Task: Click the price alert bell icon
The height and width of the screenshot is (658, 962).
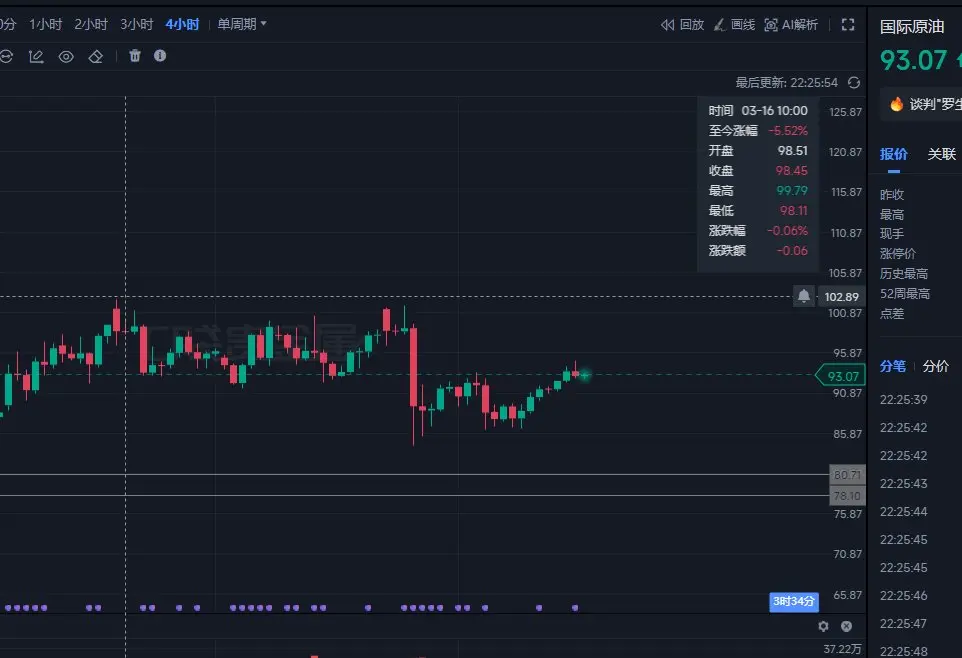Action: coord(804,296)
